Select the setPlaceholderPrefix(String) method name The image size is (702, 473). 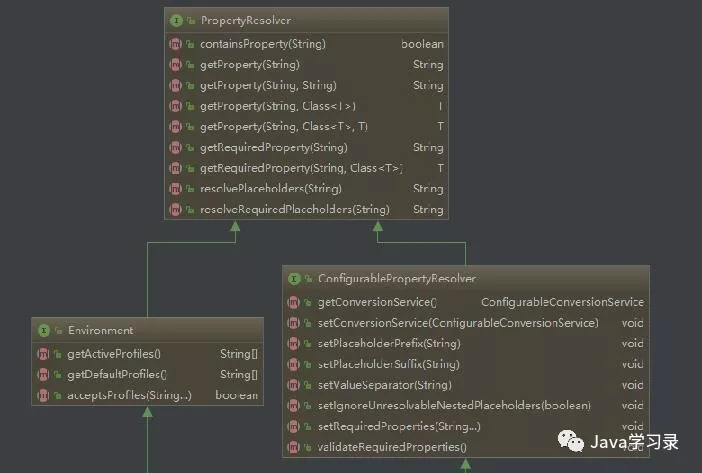(389, 344)
